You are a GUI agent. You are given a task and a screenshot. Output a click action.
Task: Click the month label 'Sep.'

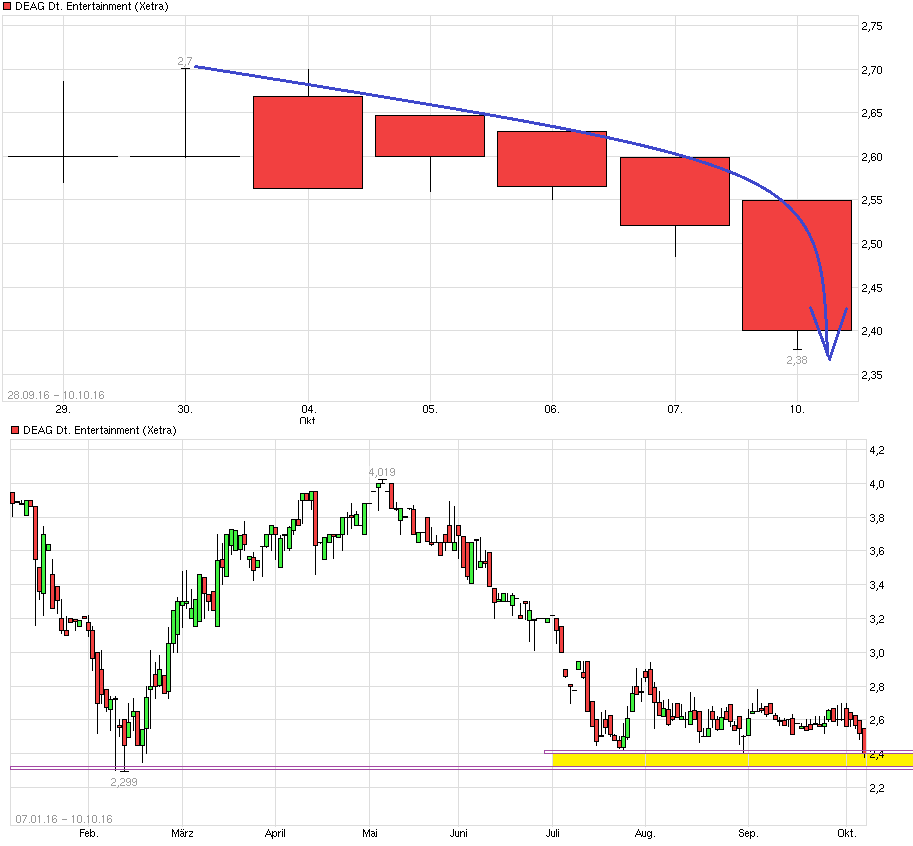[x=748, y=833]
